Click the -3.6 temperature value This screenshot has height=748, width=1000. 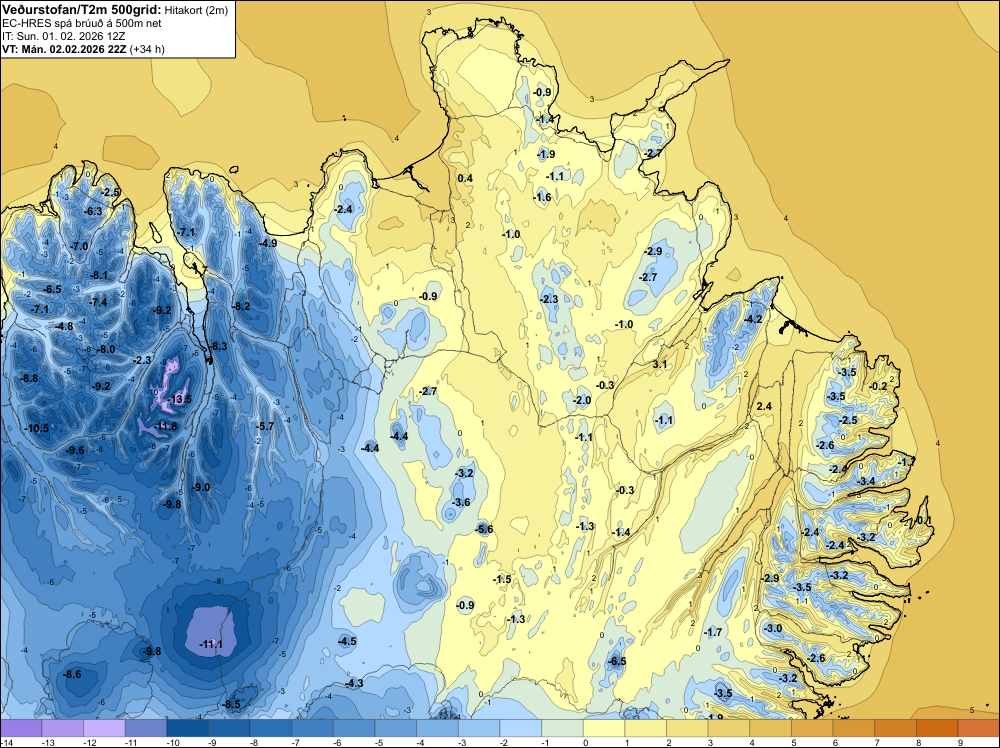[461, 502]
